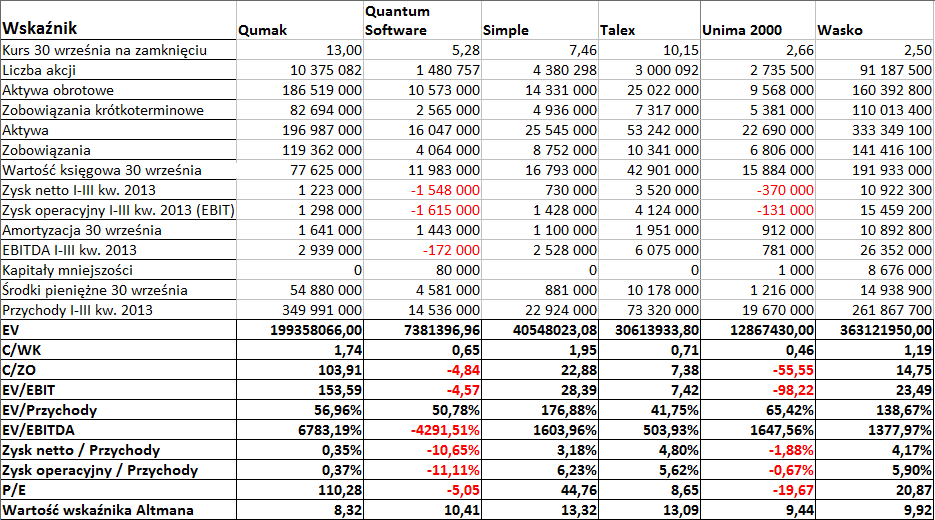Select Środki pieniężne 30 września label
Screen dimensions: 935x520
click(95, 290)
